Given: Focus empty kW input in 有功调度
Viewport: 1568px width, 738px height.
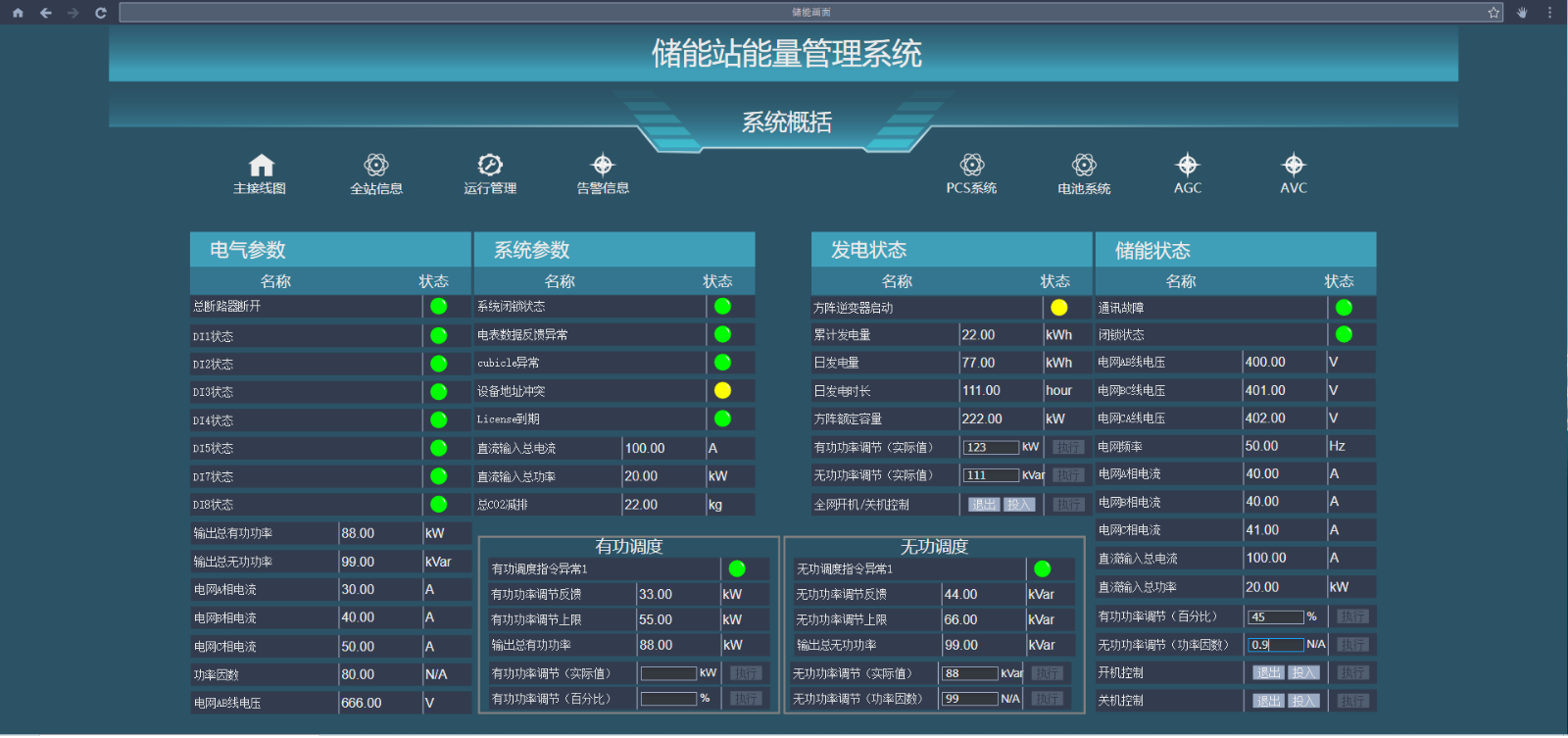Looking at the screenshot, I should (668, 673).
